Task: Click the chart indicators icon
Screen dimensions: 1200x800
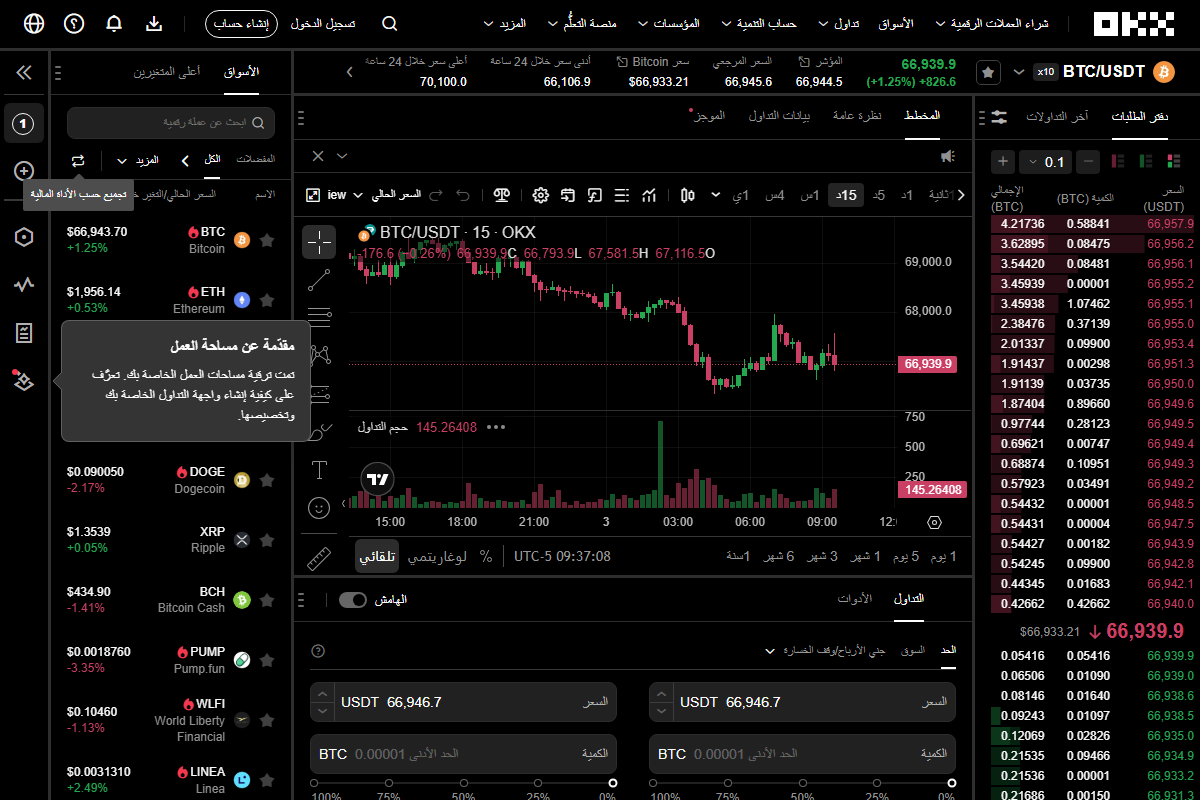Action: [649, 195]
